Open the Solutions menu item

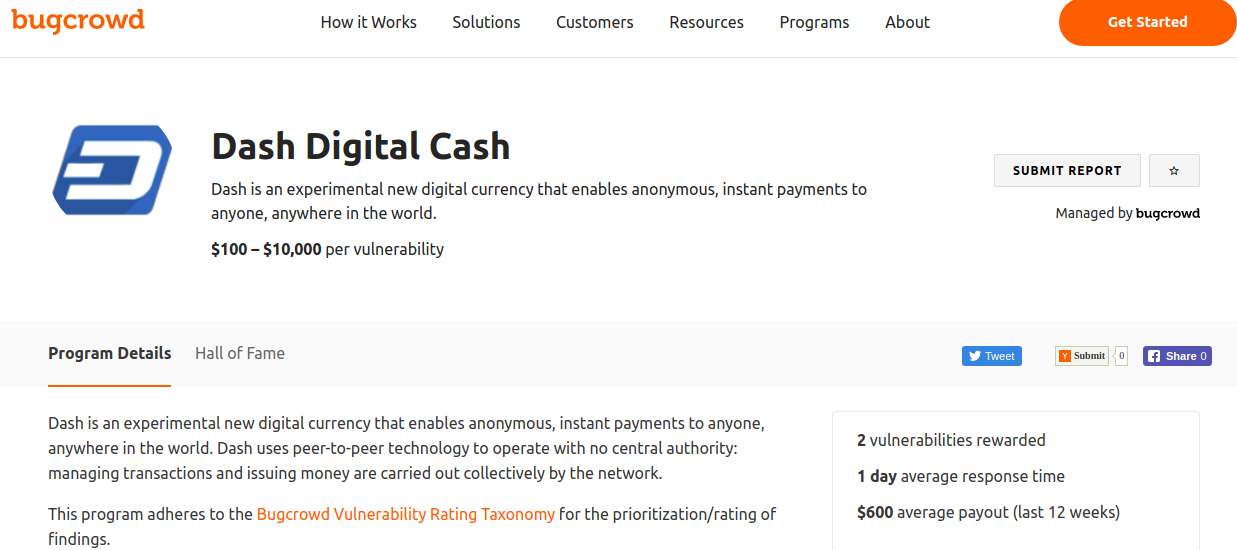click(x=486, y=22)
